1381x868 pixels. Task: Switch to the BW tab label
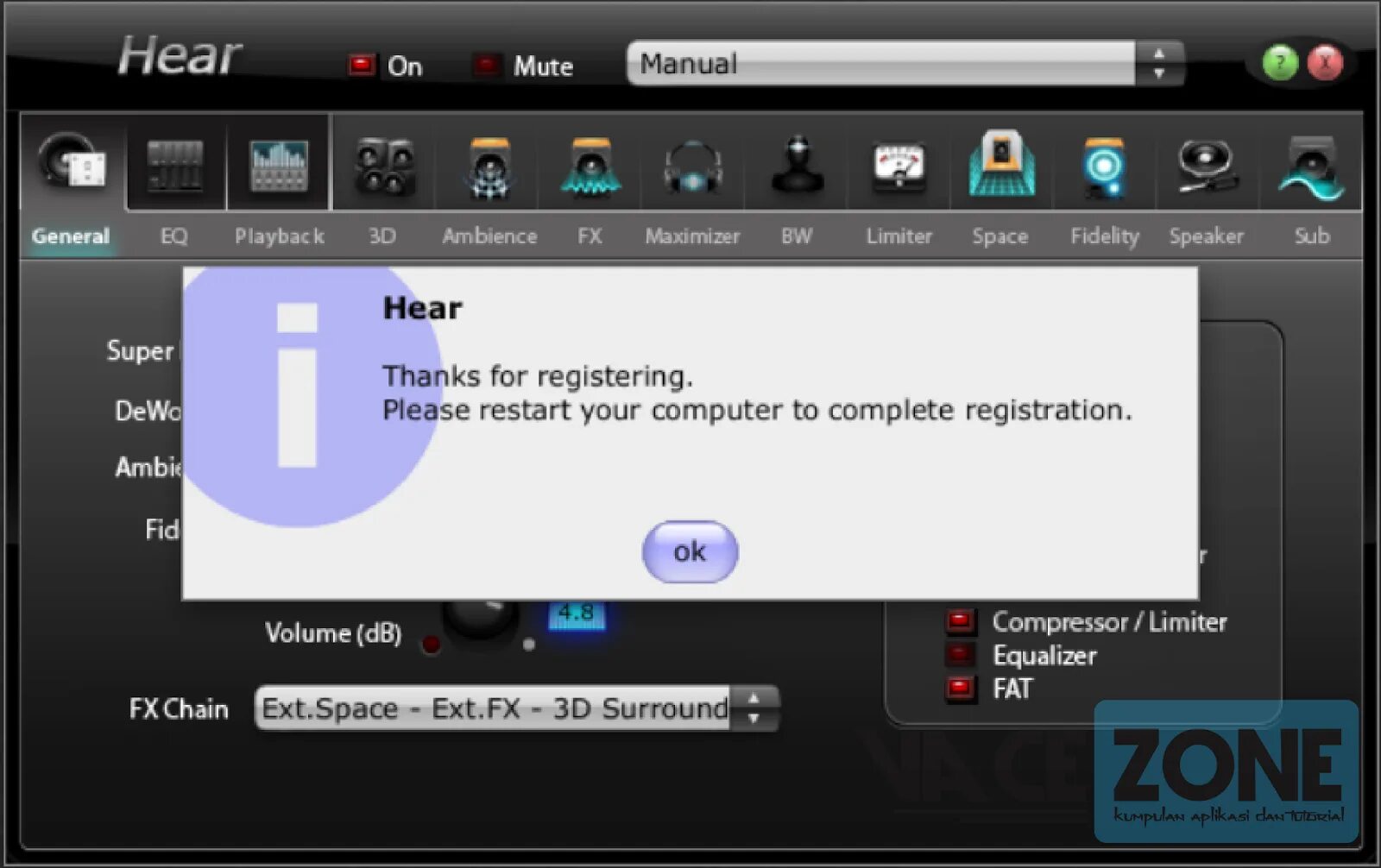click(797, 236)
